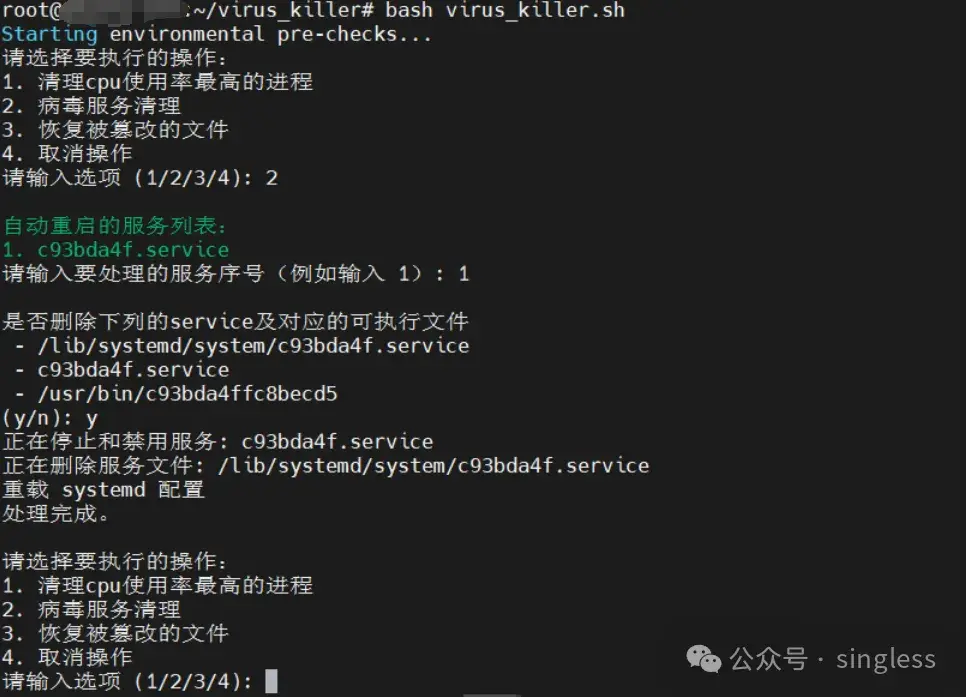Click the blinking cursor at the final prompt

(x=271, y=682)
